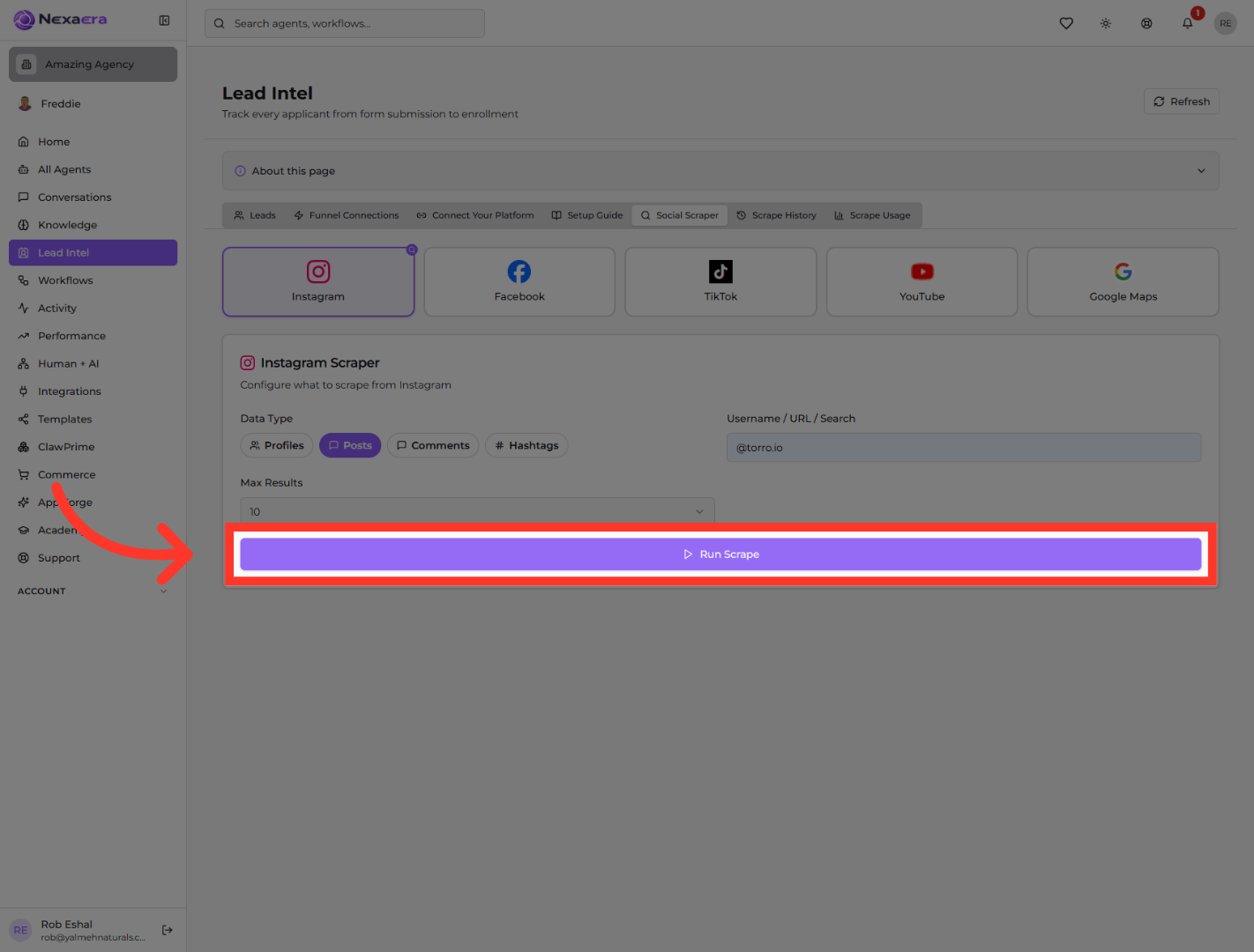
Task: Select the Facebook platform card
Action: pyautogui.click(x=519, y=282)
